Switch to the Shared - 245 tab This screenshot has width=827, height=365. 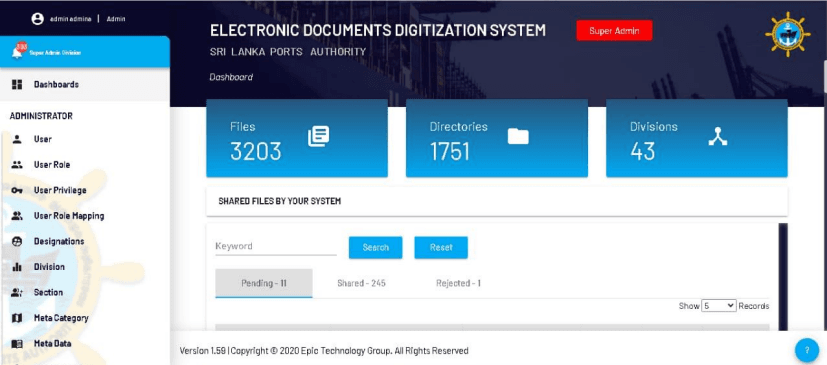pos(361,283)
